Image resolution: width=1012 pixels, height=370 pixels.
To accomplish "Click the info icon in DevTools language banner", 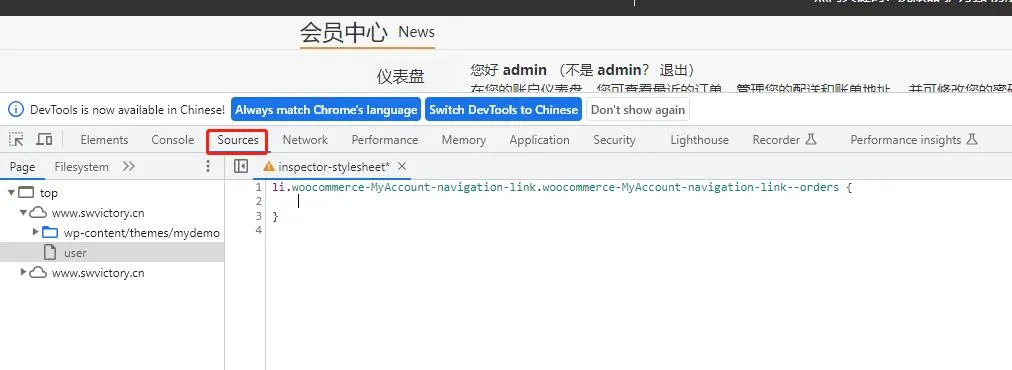I will pos(15,110).
